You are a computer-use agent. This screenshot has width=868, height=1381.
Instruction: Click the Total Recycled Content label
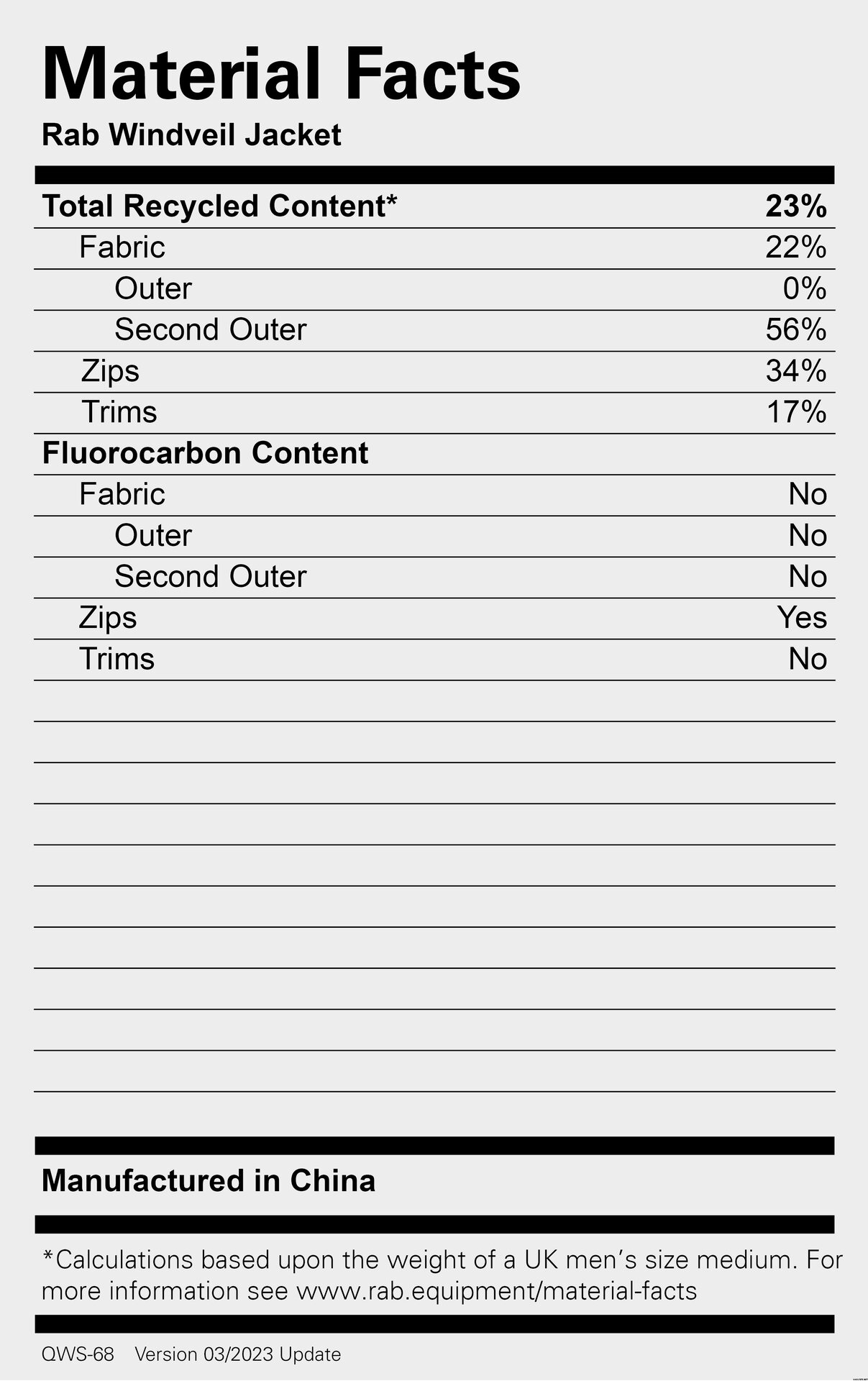click(x=219, y=206)
